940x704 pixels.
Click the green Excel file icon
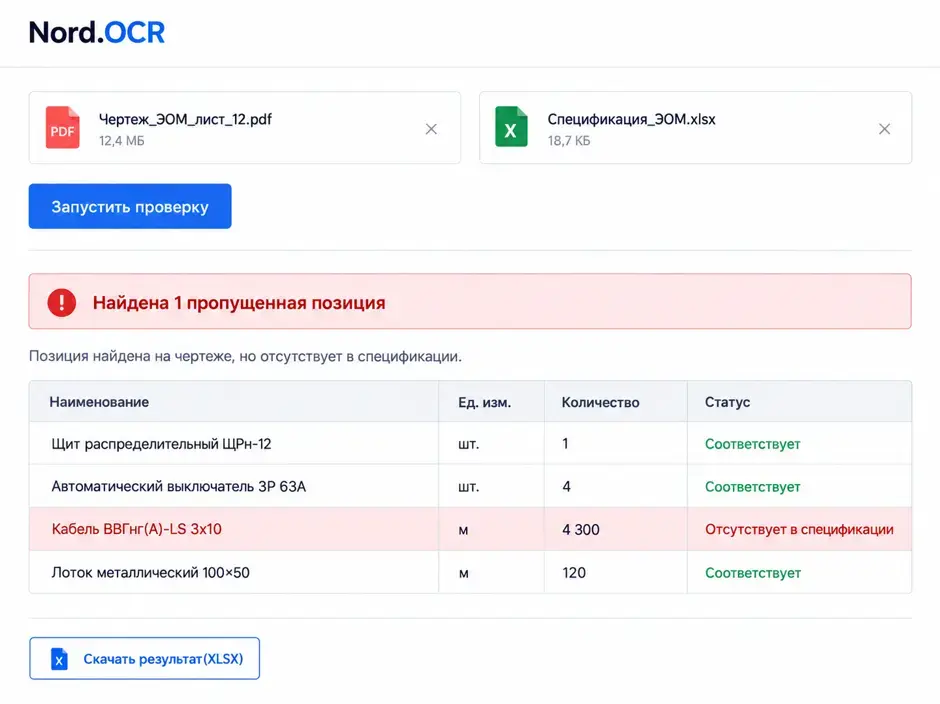511,127
